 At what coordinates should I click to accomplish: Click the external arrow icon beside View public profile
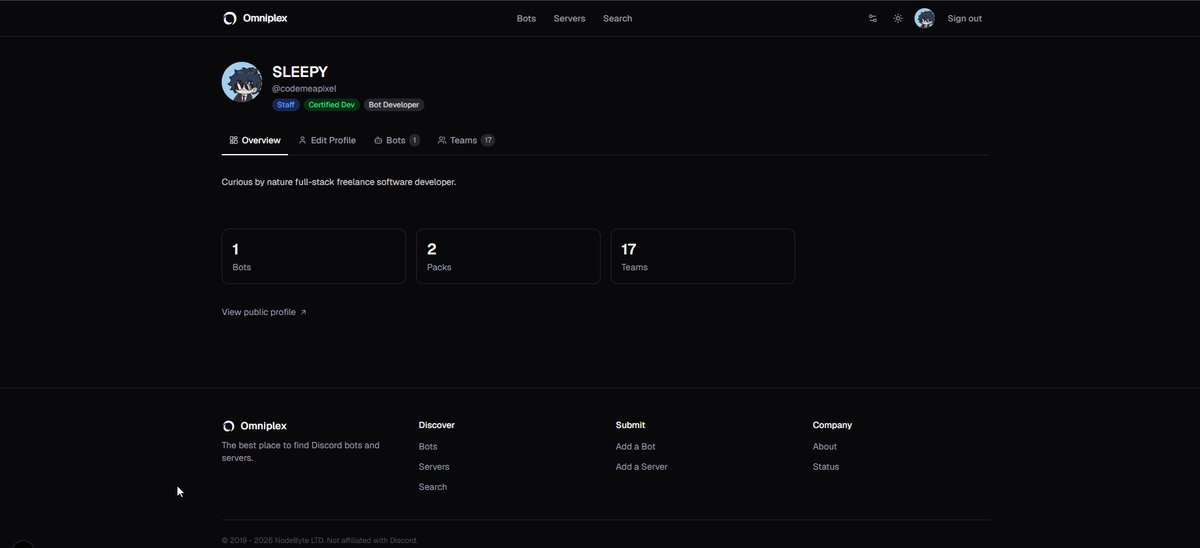[x=303, y=312]
